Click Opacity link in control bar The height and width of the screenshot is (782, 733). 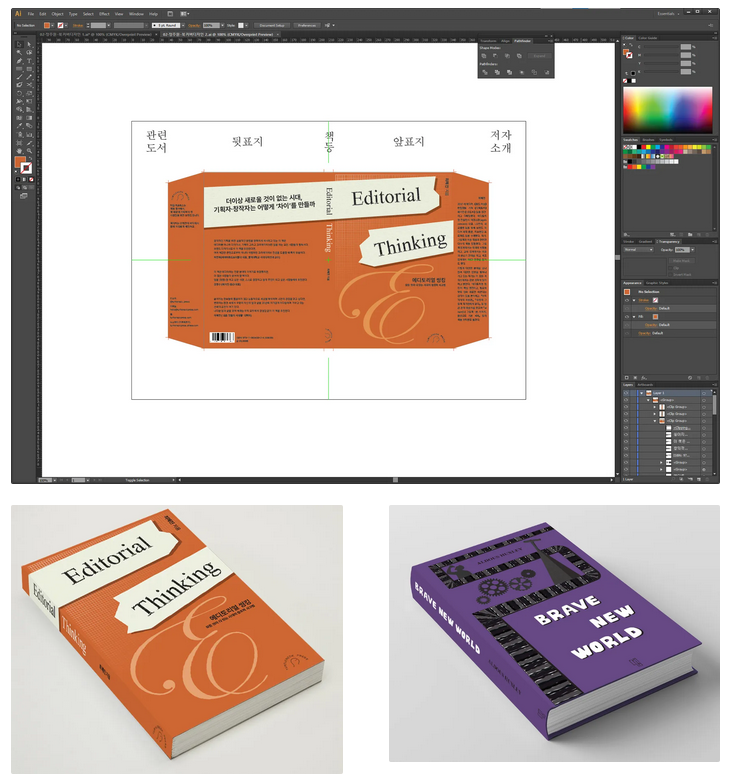pos(194,25)
